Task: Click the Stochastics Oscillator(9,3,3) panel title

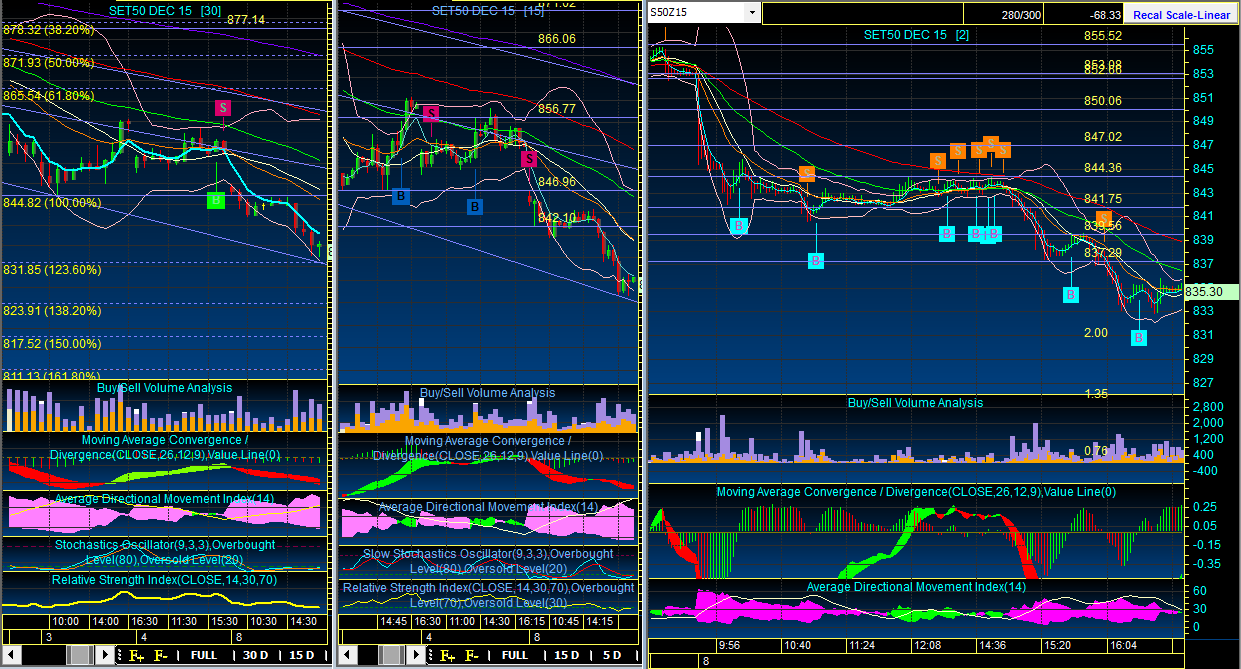Action: coord(165,552)
